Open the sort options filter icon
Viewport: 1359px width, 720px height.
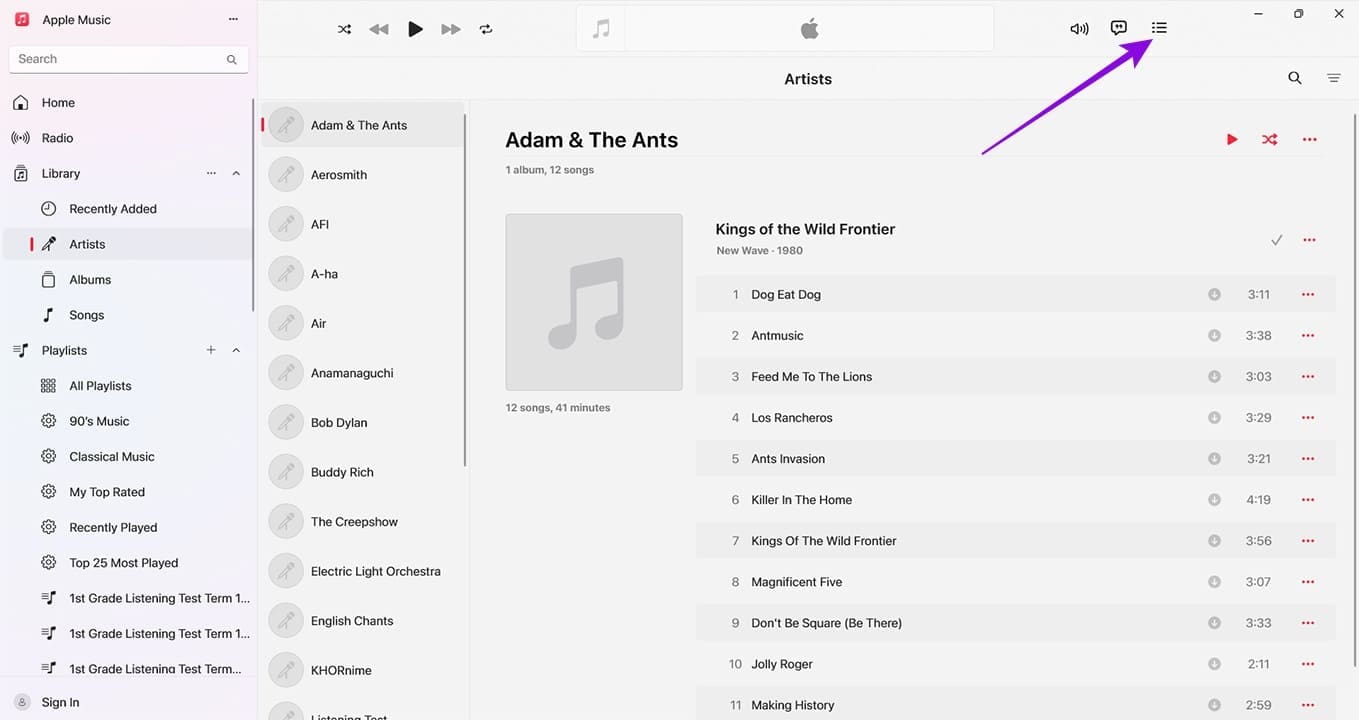coord(1333,78)
